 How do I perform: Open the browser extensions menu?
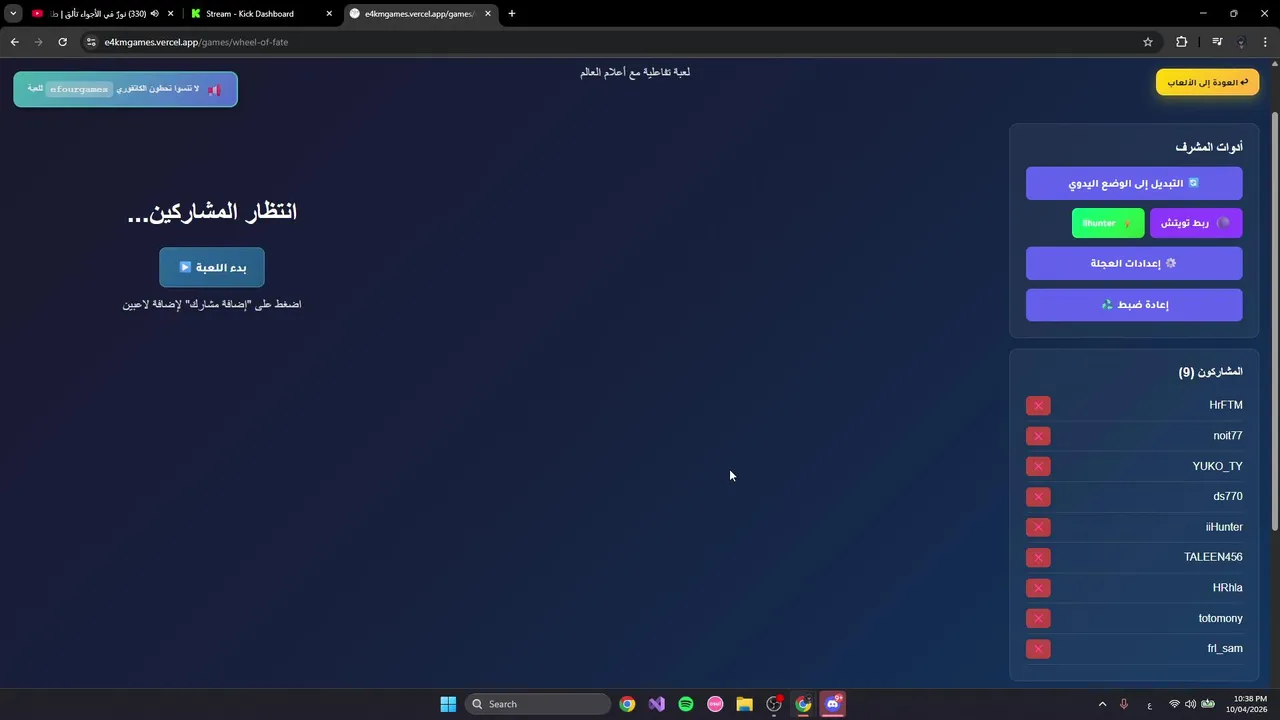click(x=1182, y=42)
